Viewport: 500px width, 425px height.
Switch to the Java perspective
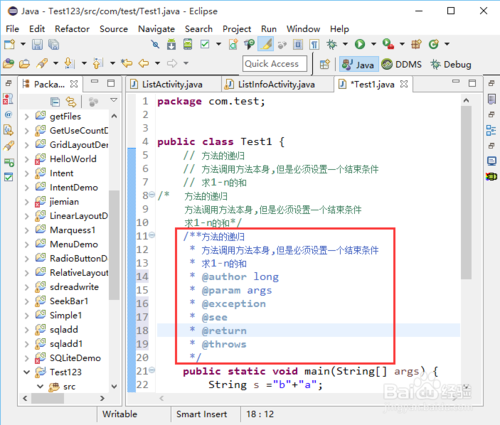pos(359,64)
